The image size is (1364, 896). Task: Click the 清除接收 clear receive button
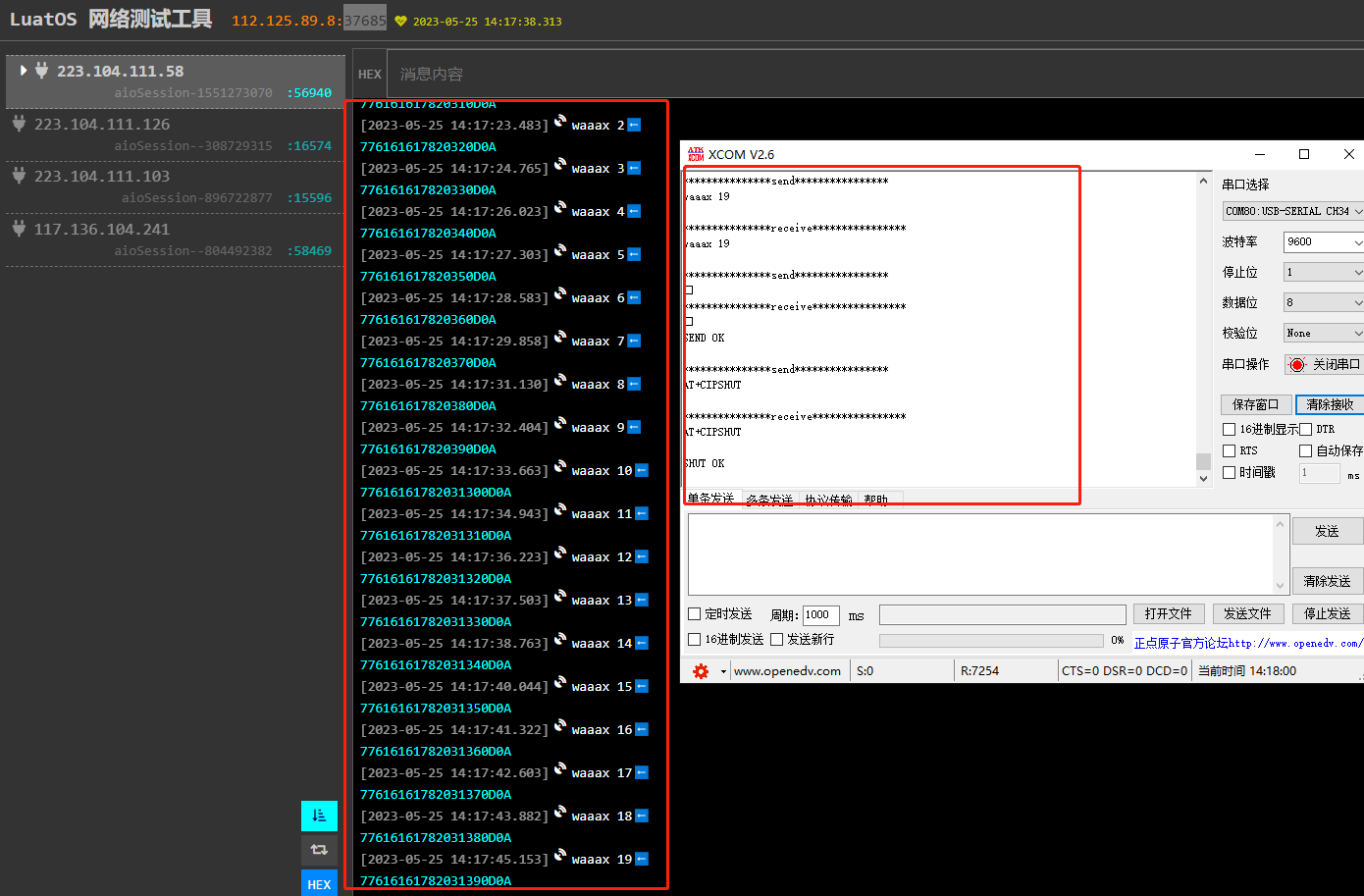click(1330, 404)
